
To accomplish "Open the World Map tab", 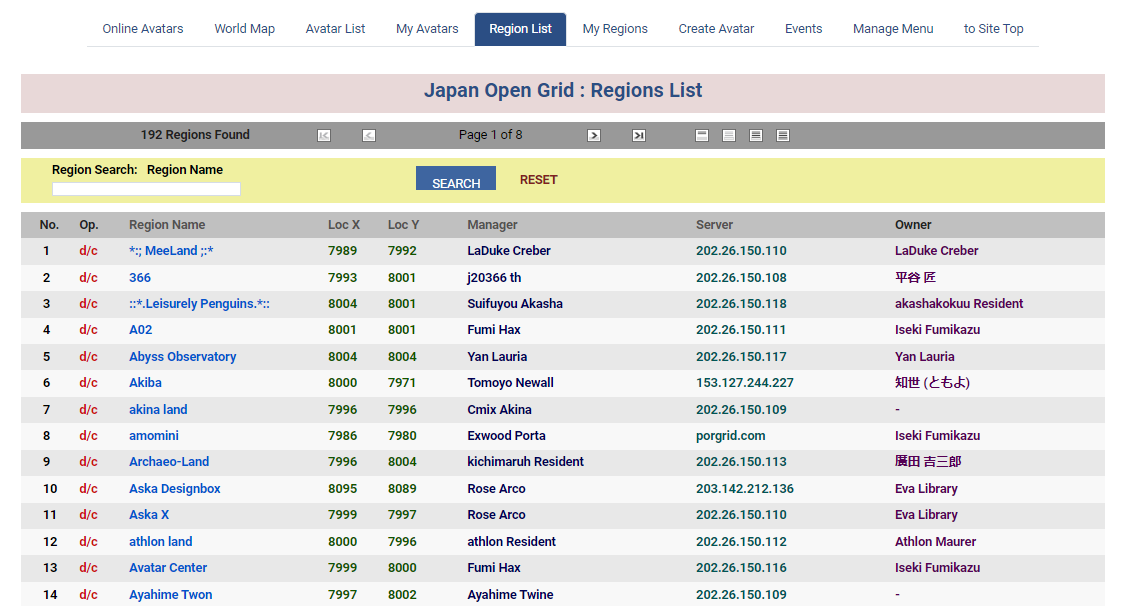I will pyautogui.click(x=244, y=29).
